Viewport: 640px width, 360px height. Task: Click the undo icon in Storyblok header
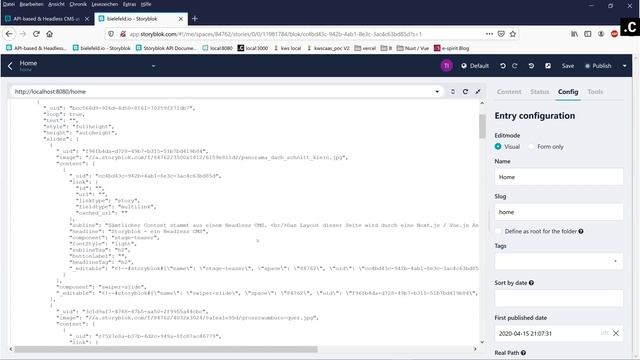(502, 66)
